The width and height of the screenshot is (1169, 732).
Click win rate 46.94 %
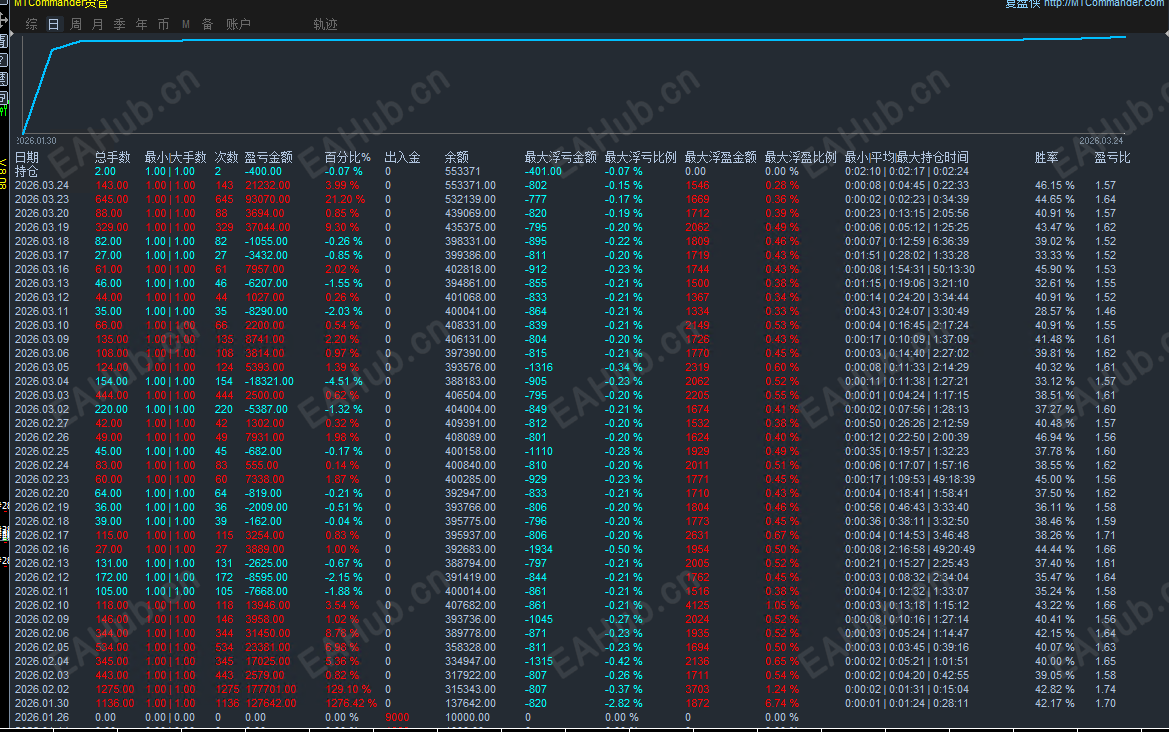point(1054,438)
